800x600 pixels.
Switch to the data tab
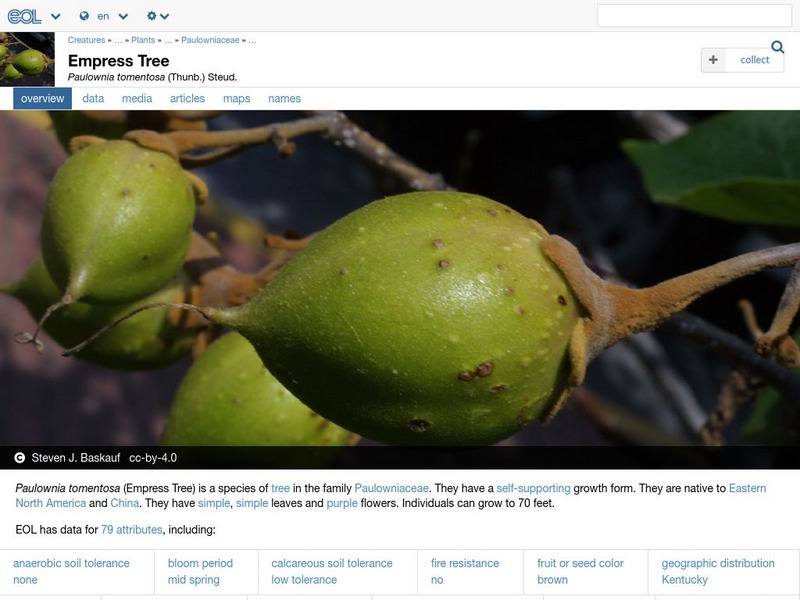click(x=93, y=98)
